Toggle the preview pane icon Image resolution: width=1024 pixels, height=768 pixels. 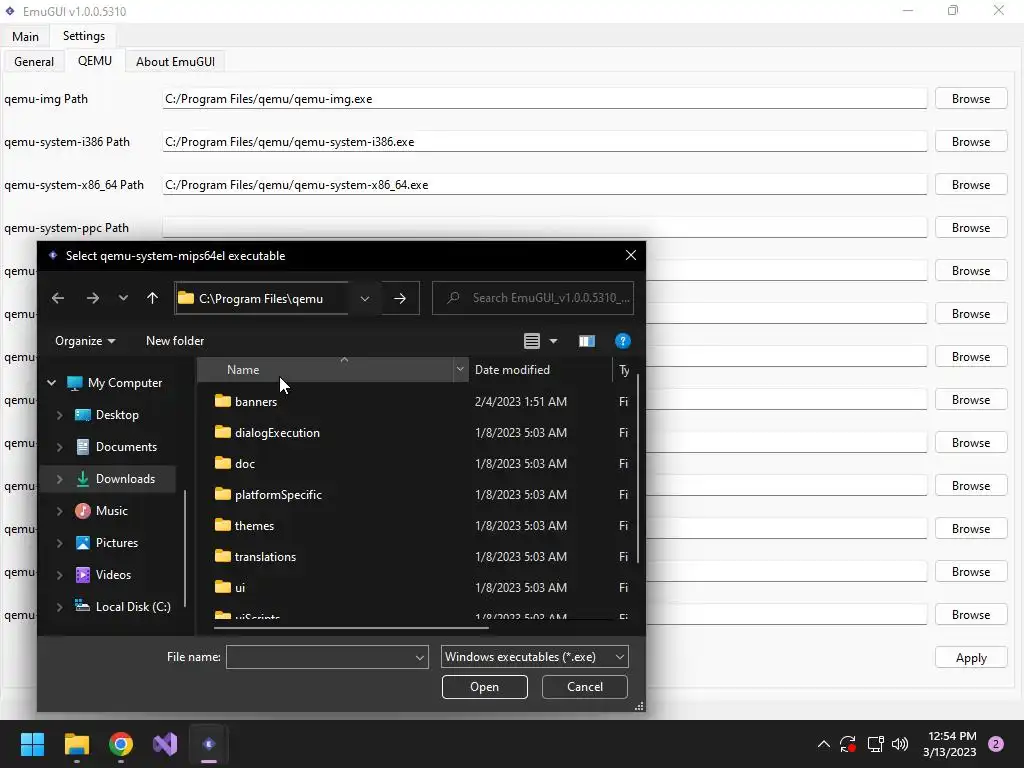[x=586, y=341]
